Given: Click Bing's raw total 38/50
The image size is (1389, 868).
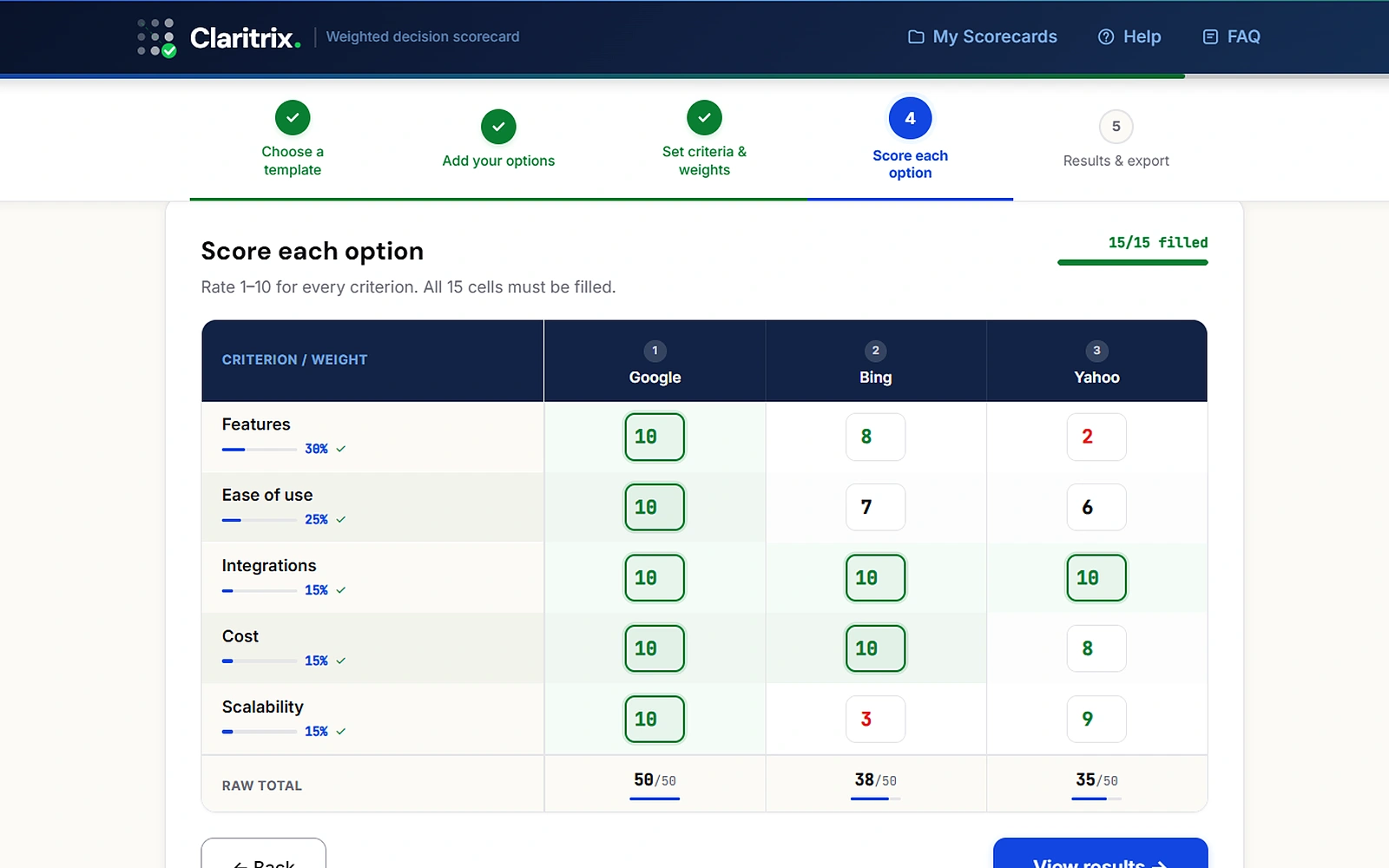Looking at the screenshot, I should point(875,780).
